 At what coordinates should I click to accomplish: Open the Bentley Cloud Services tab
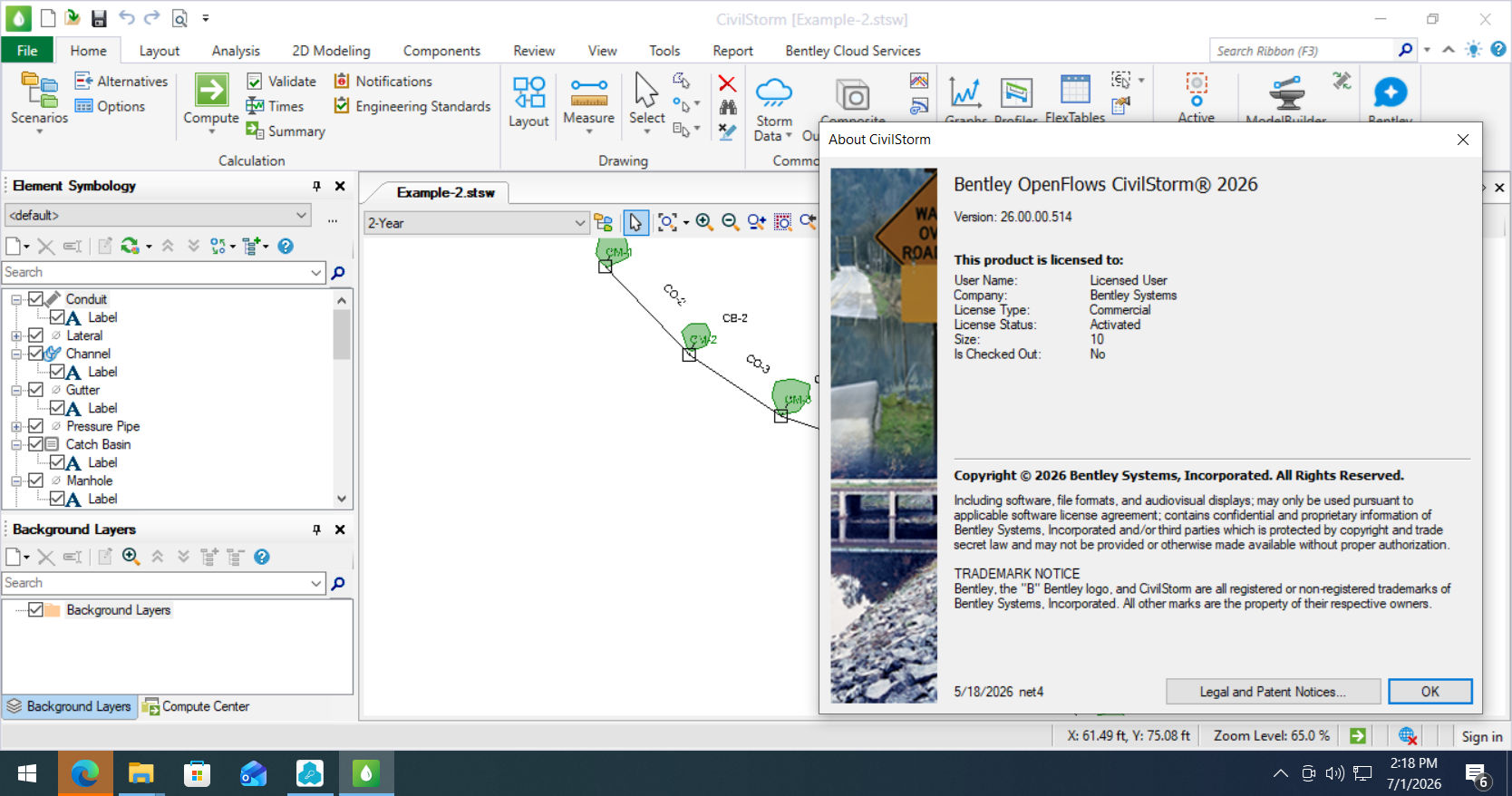click(x=853, y=51)
